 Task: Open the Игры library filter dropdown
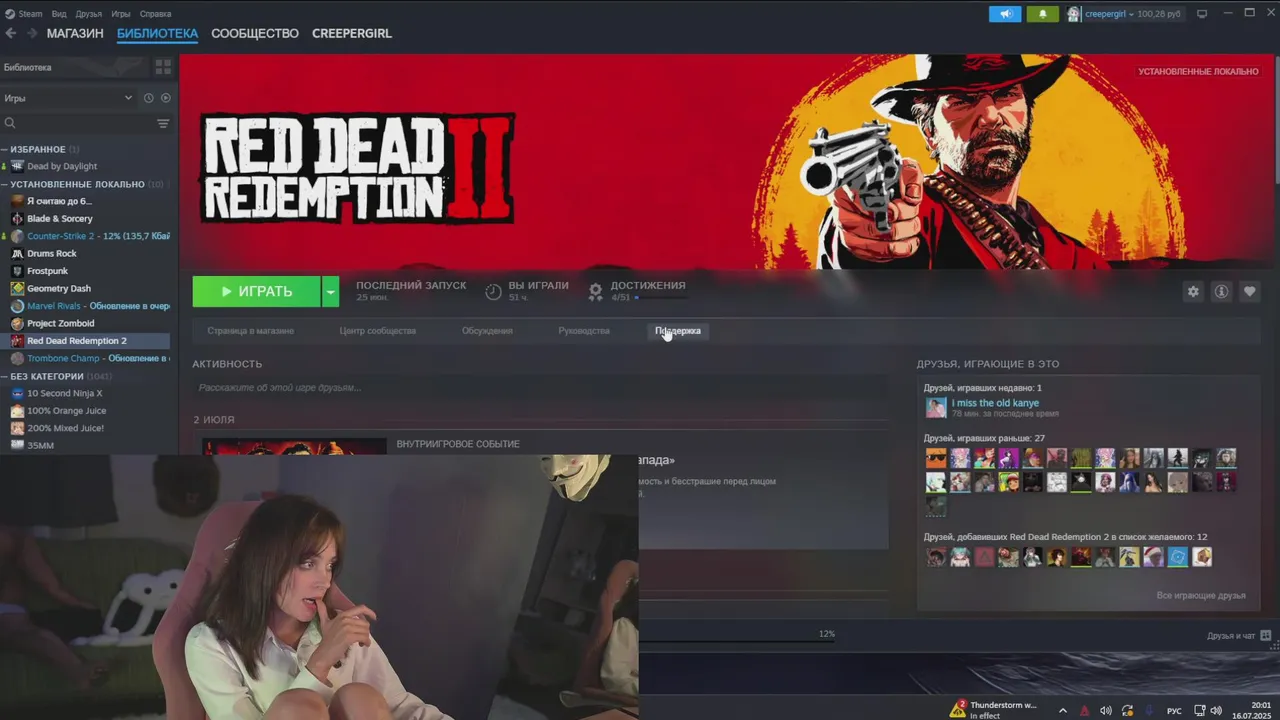tap(69, 98)
